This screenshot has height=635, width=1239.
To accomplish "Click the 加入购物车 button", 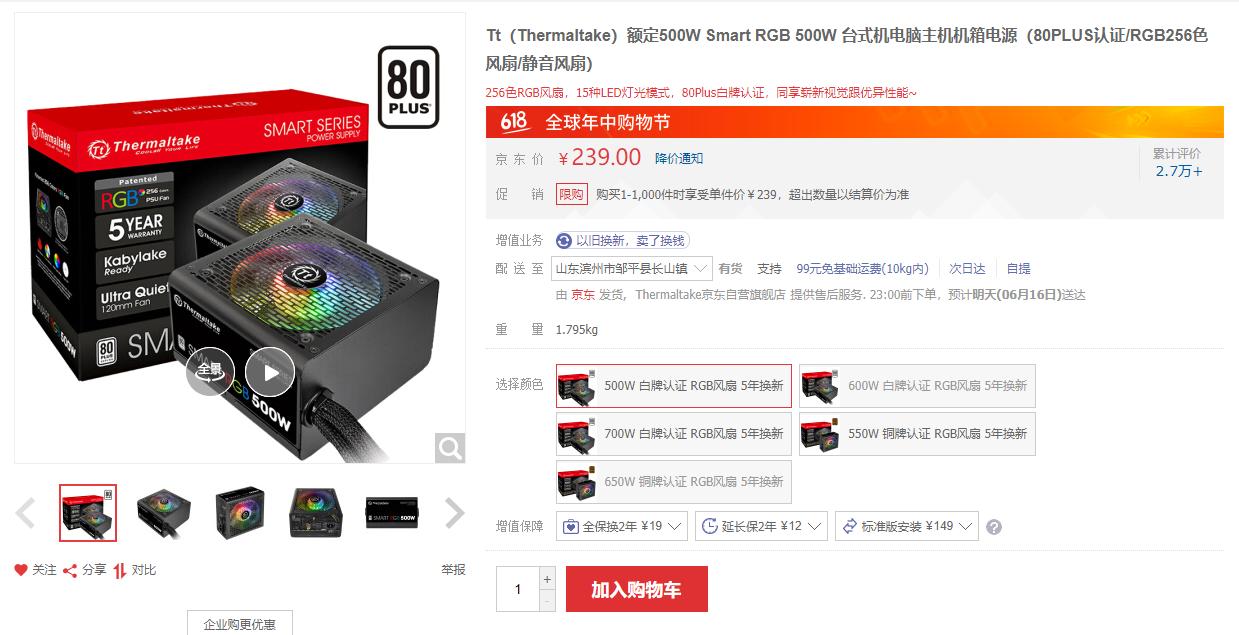I will [x=637, y=589].
